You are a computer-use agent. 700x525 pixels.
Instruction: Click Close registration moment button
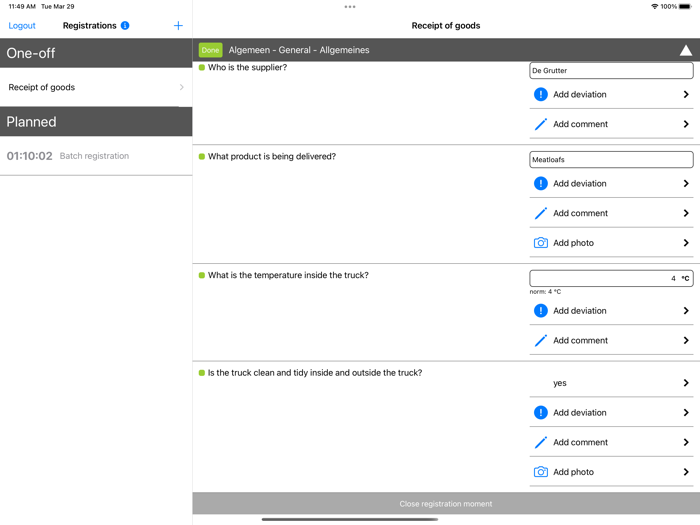click(446, 504)
